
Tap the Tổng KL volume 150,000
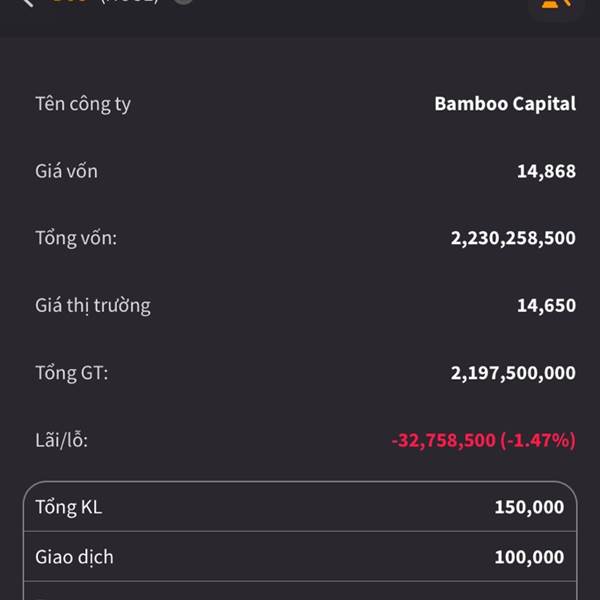point(529,507)
